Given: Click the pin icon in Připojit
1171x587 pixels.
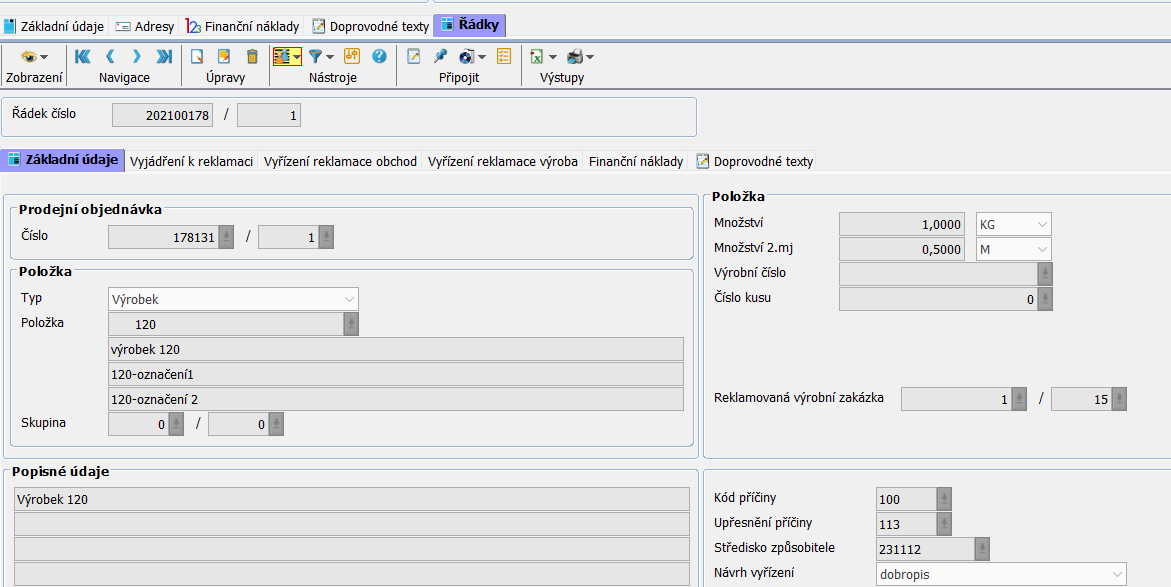Looking at the screenshot, I should (440, 57).
